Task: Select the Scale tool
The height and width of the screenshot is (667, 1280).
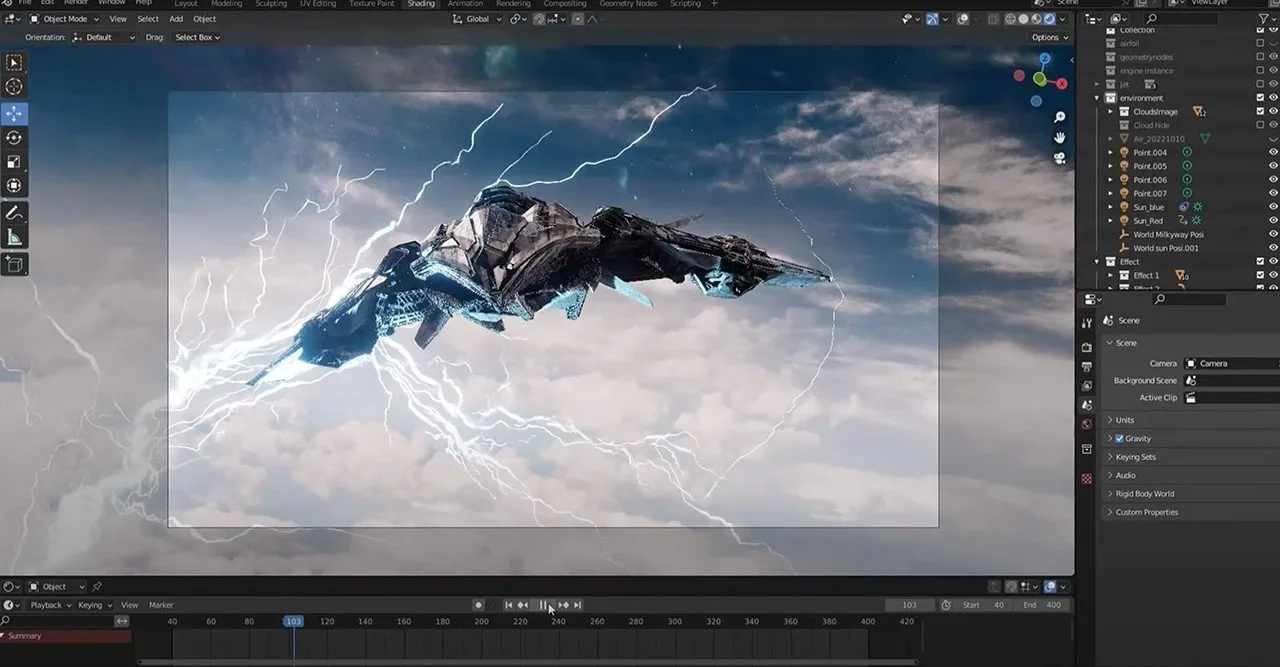Action: click(x=14, y=162)
